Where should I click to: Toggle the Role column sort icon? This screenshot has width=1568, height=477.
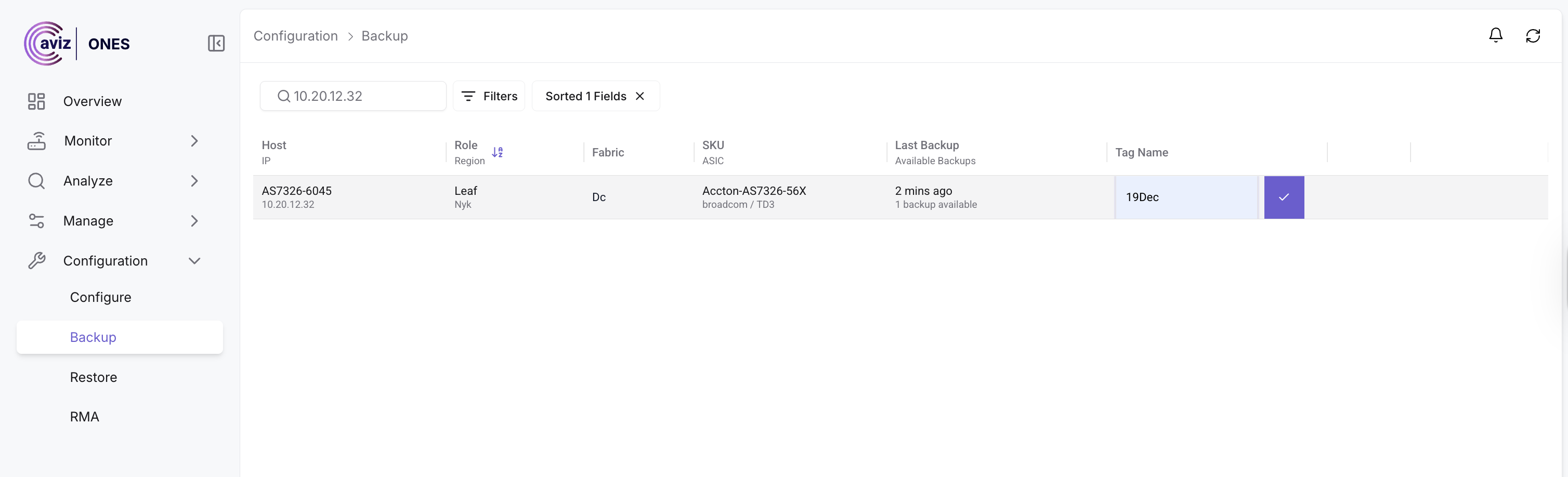(x=498, y=152)
